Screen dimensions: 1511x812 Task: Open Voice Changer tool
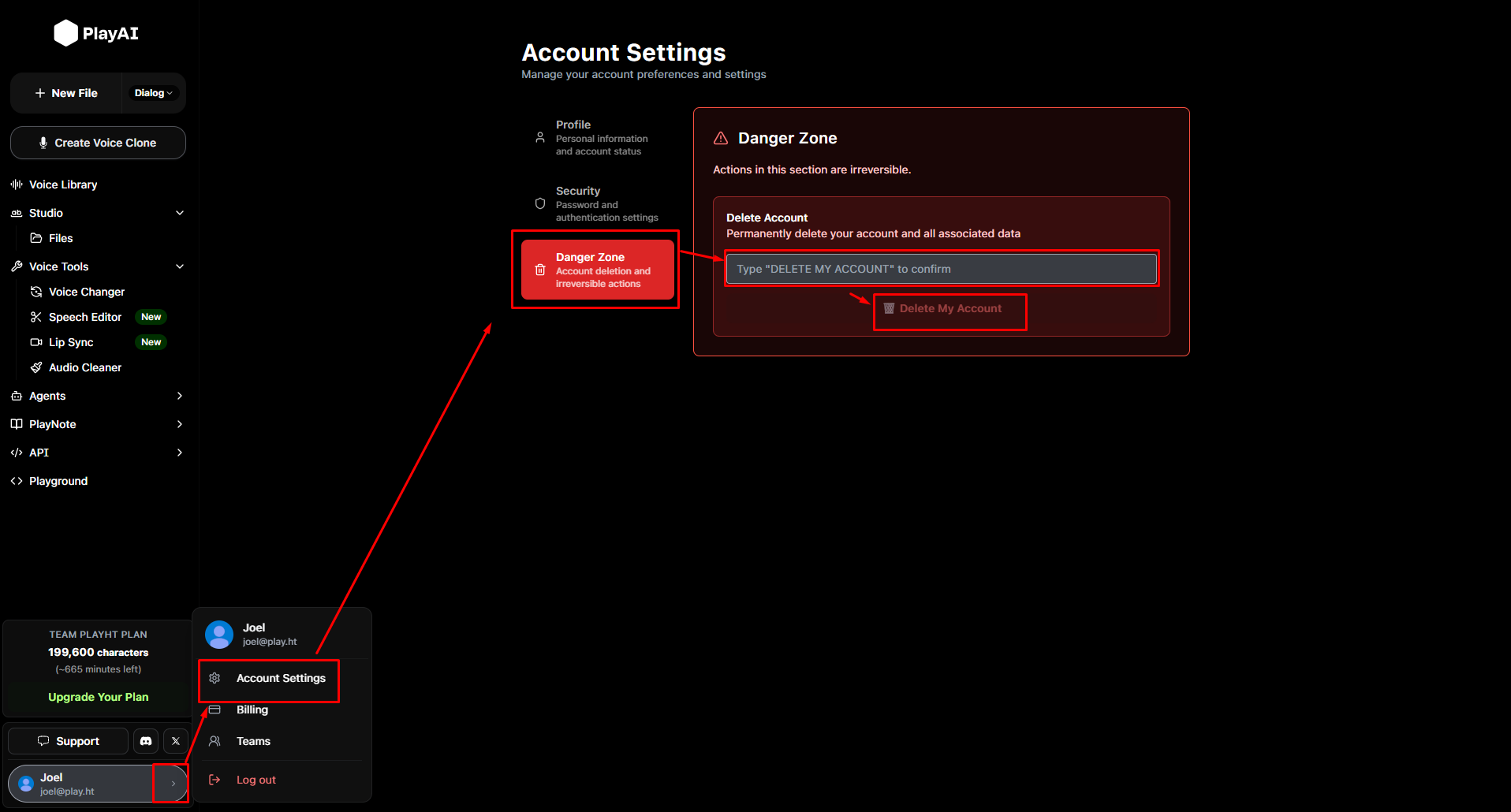pyautogui.click(x=87, y=292)
